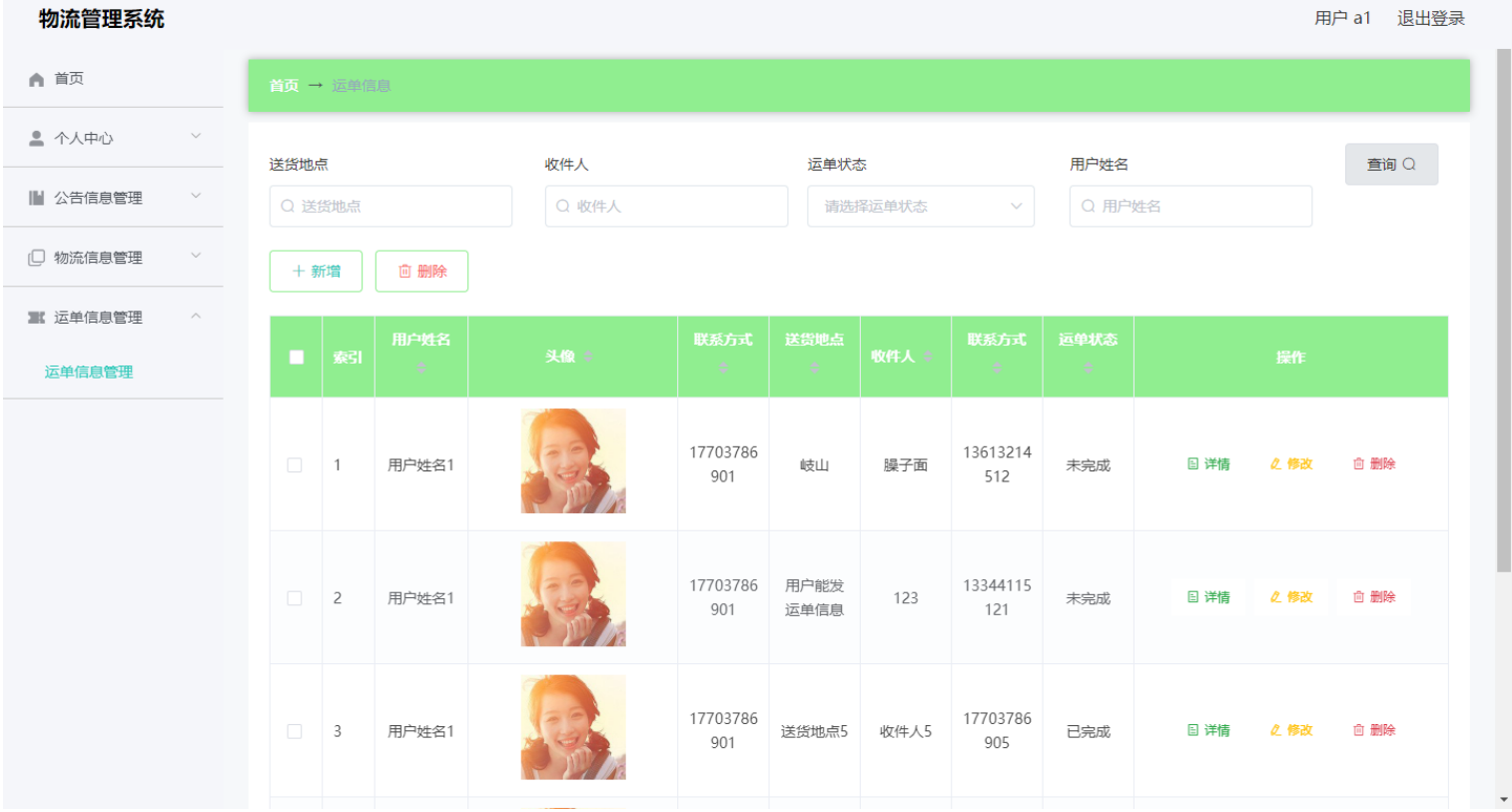
Task: Select the 运单信息管理 submenu item
Action: tap(89, 373)
